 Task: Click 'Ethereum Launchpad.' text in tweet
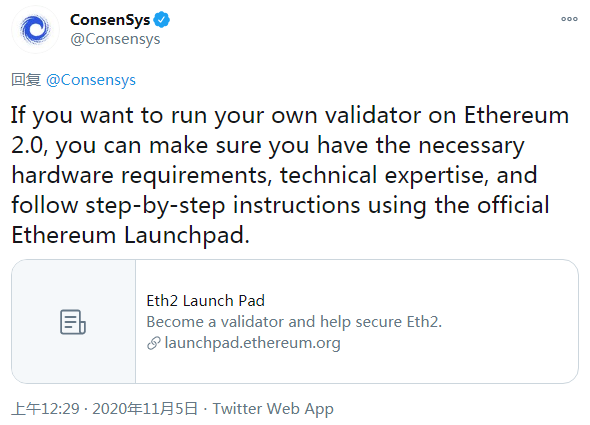coord(130,235)
